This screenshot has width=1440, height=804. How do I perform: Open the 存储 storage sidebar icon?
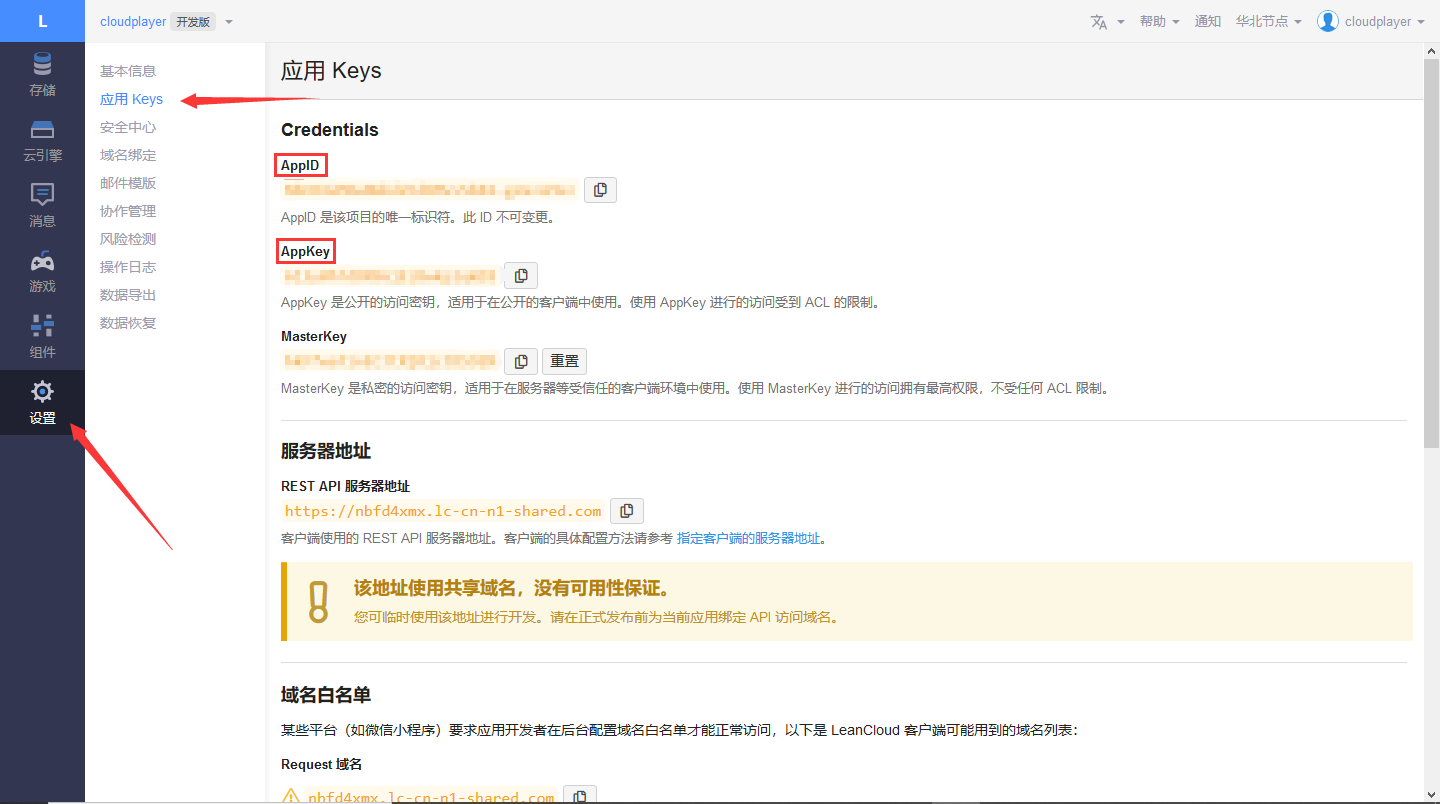click(x=42, y=75)
